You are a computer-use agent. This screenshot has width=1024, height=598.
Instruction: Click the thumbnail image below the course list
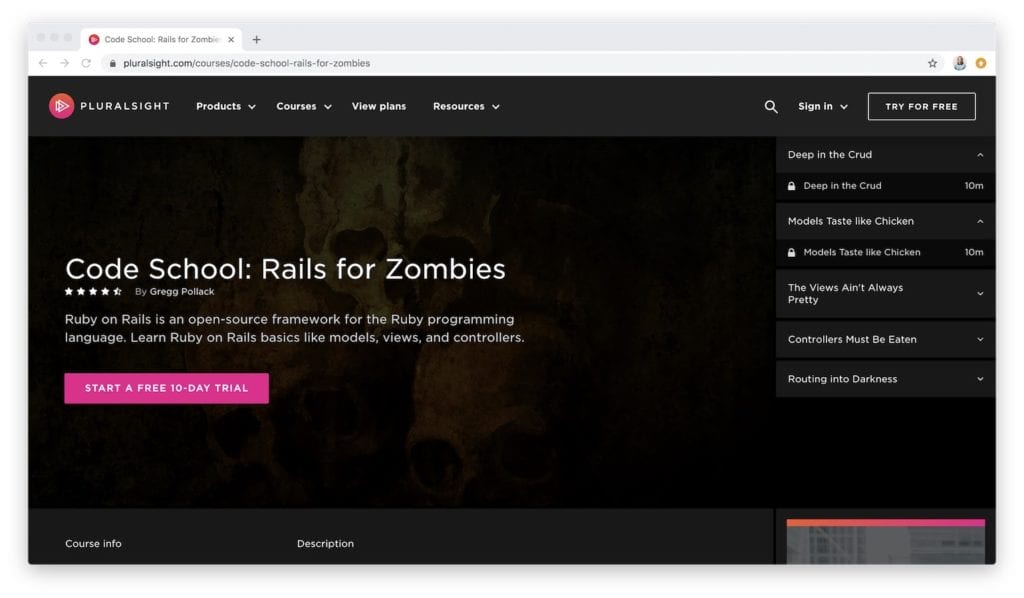pos(886,542)
